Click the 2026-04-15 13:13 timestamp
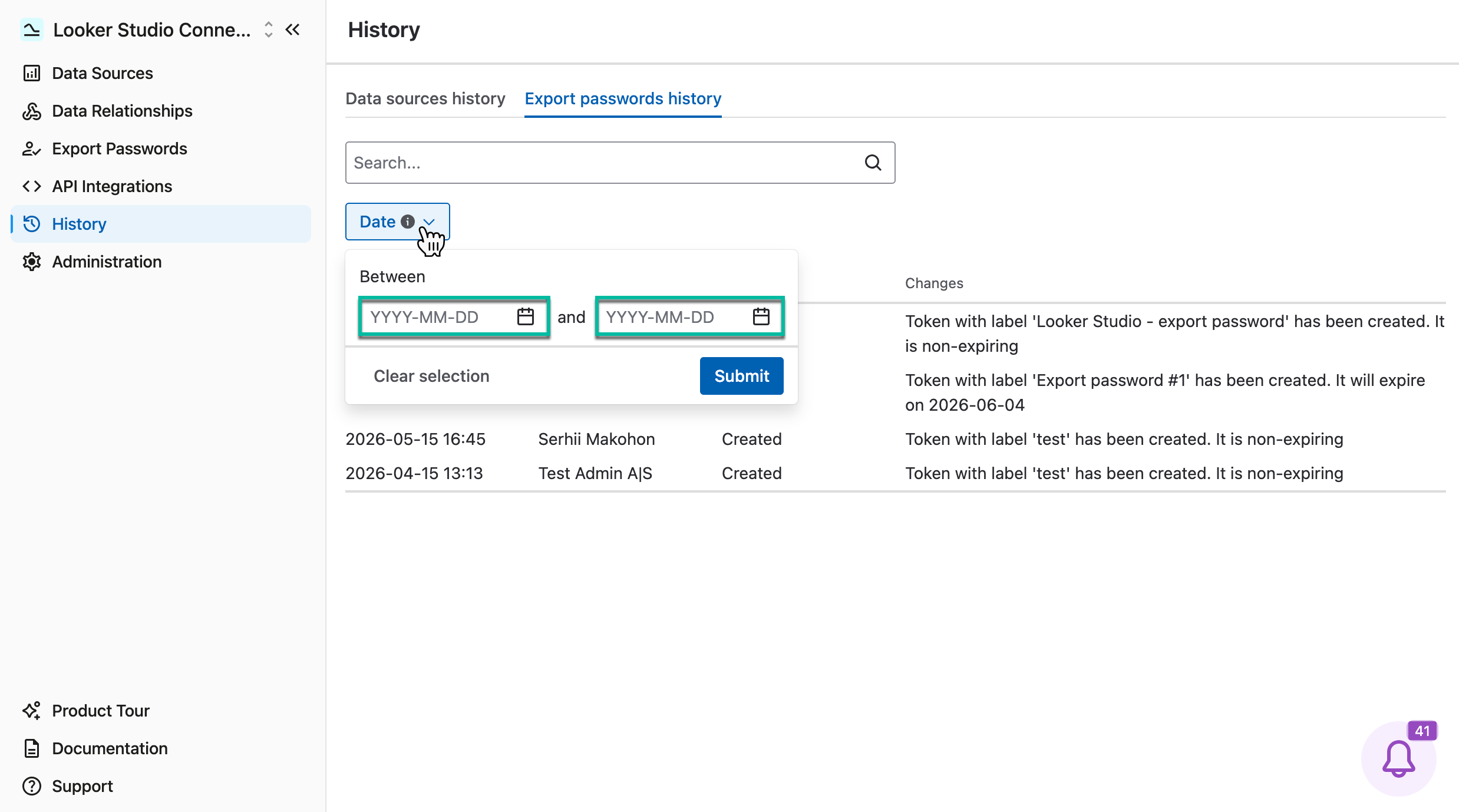Viewport: 1459px width, 812px height. (414, 473)
